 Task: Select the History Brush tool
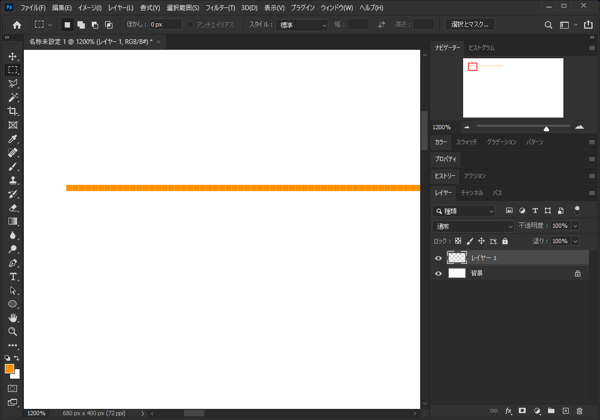tap(13, 194)
